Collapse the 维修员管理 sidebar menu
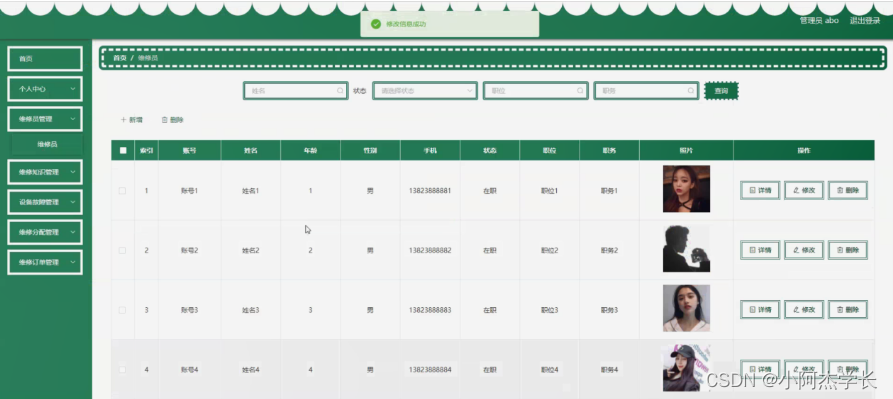The height and width of the screenshot is (399, 893). [x=45, y=119]
